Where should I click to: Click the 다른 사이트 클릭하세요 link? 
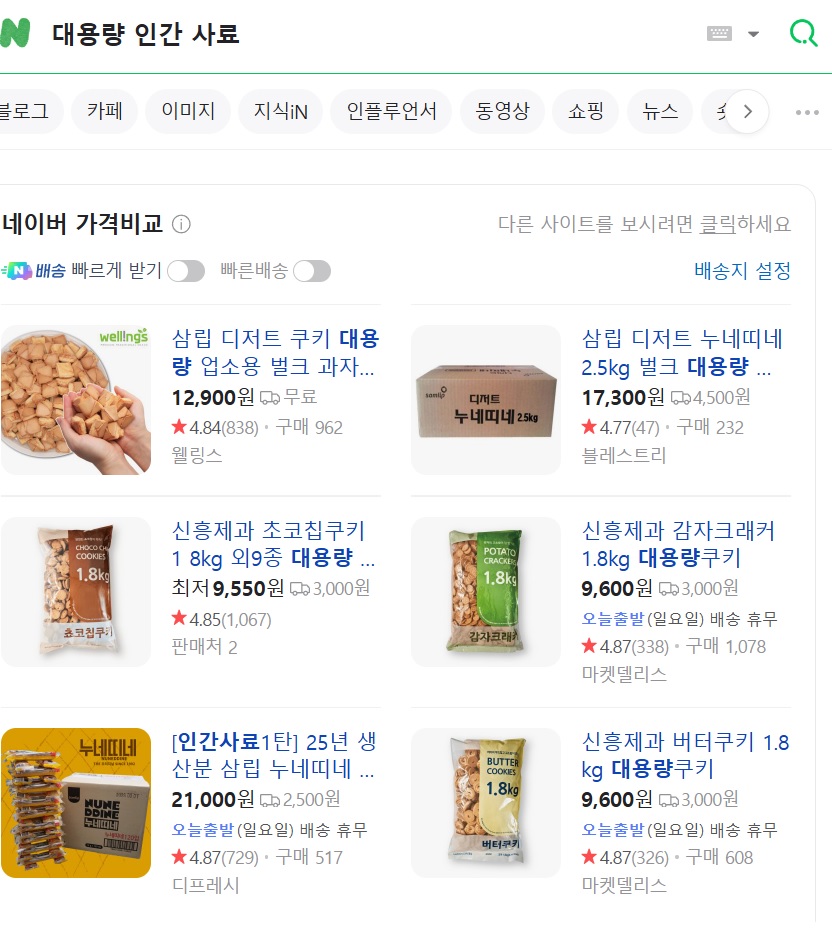pos(644,225)
